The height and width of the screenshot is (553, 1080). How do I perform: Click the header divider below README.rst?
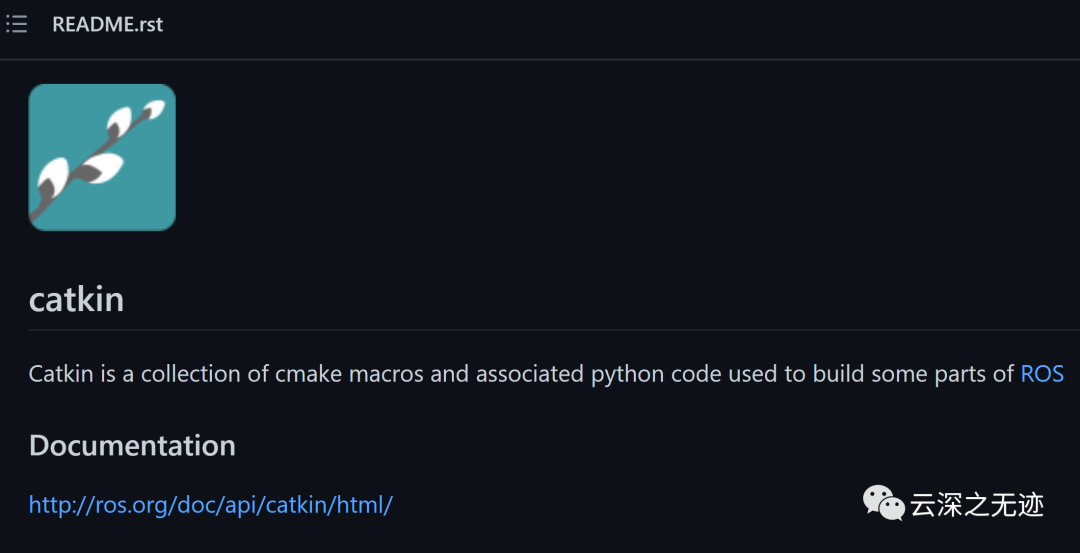click(540, 60)
